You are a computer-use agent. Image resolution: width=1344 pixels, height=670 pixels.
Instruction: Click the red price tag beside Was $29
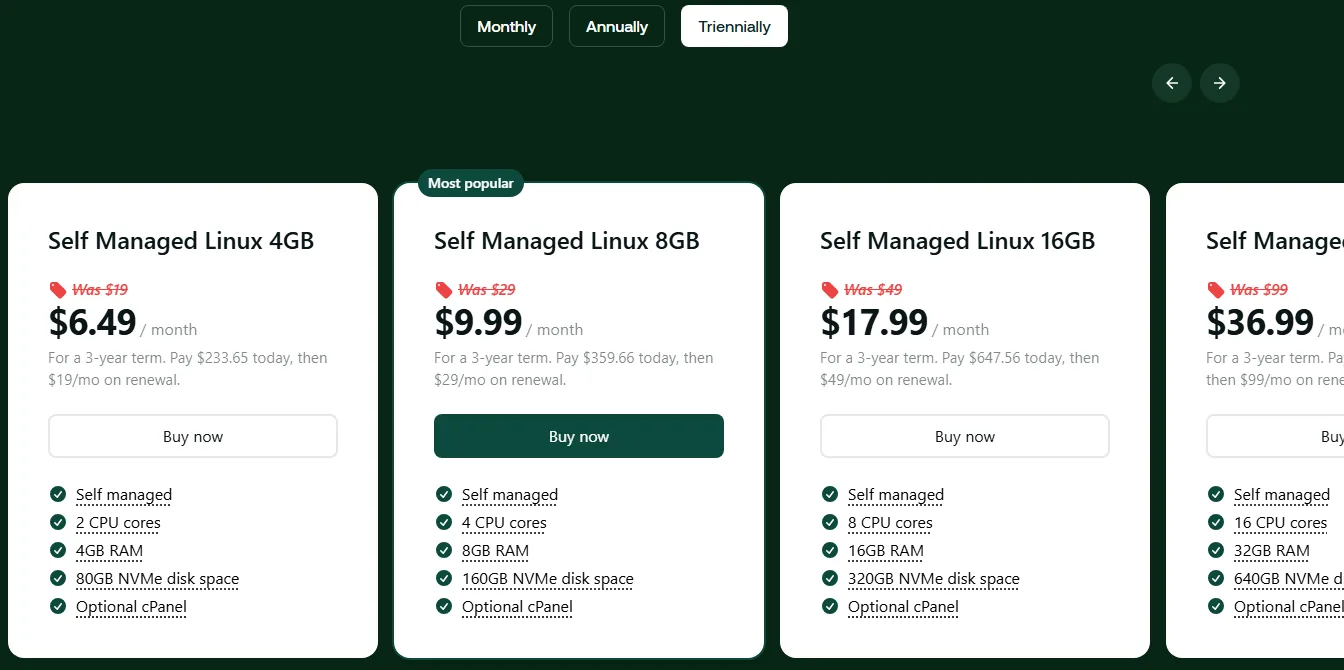(443, 290)
